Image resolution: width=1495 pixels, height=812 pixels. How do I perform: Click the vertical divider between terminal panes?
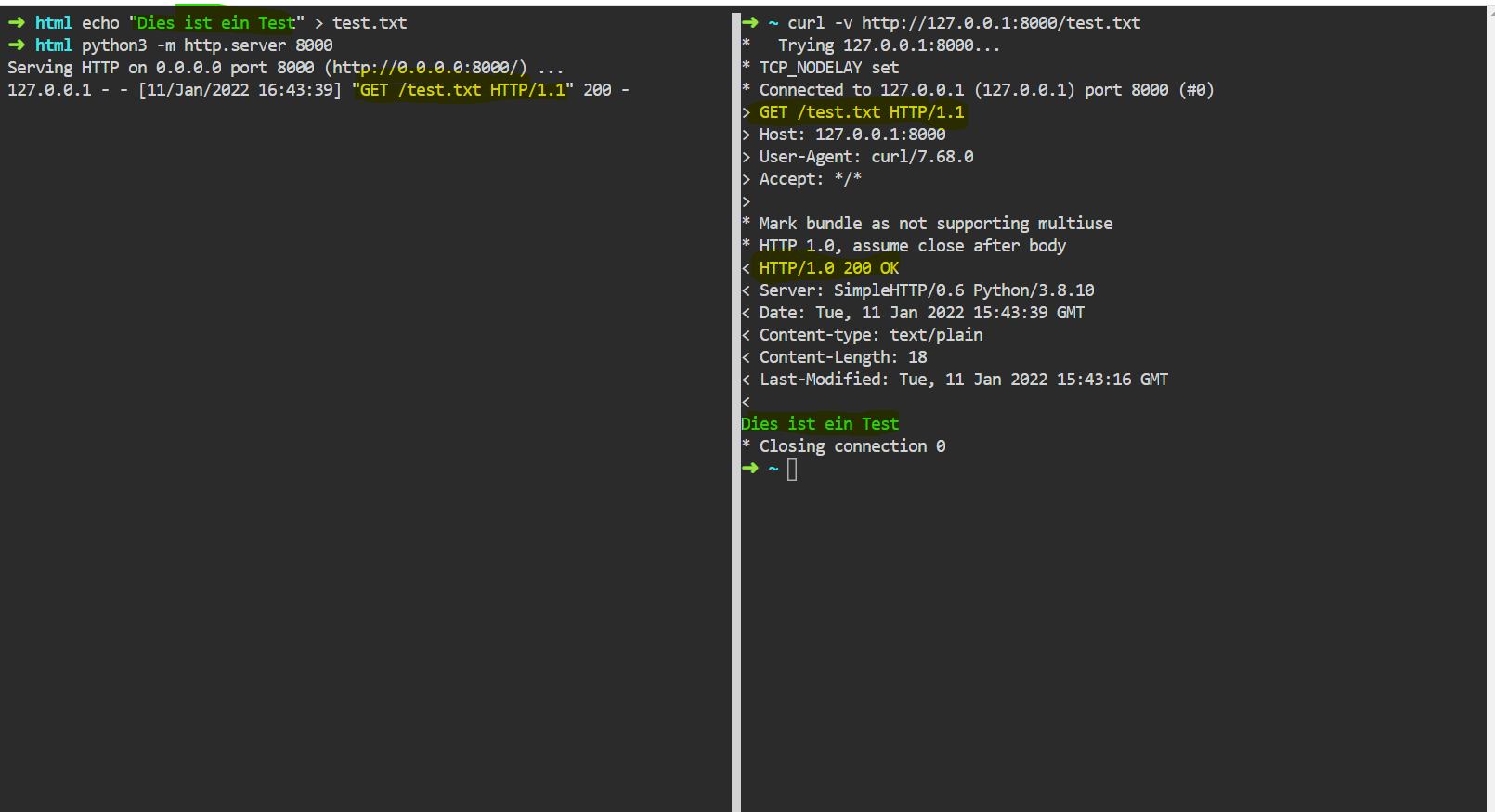(x=735, y=408)
